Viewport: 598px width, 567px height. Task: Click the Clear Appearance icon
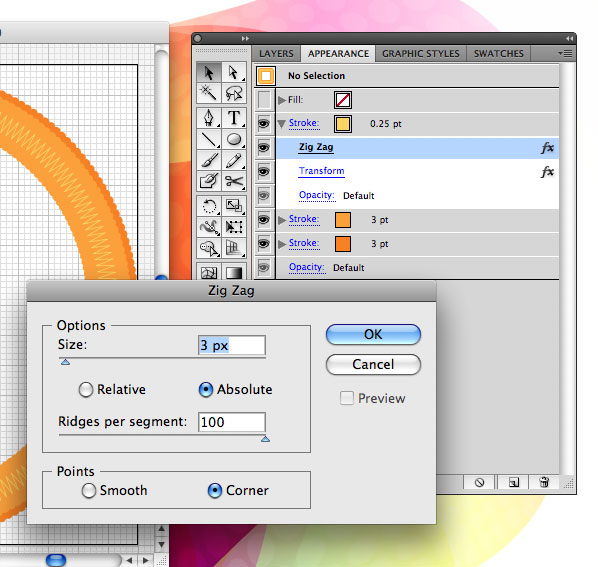point(479,482)
